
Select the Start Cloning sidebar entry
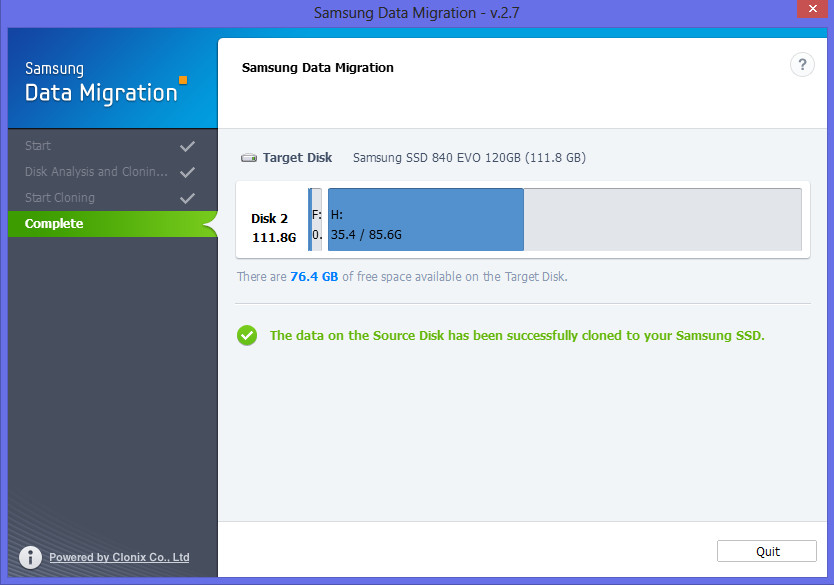point(60,197)
